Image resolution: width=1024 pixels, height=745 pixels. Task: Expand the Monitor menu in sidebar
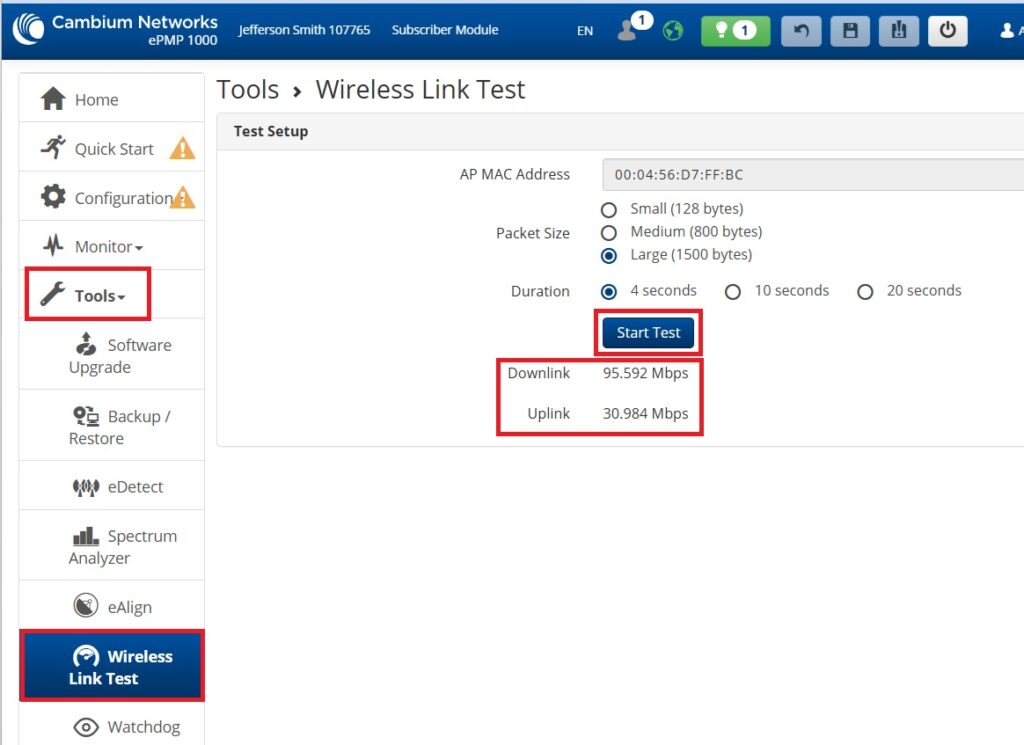pyautogui.click(x=108, y=247)
